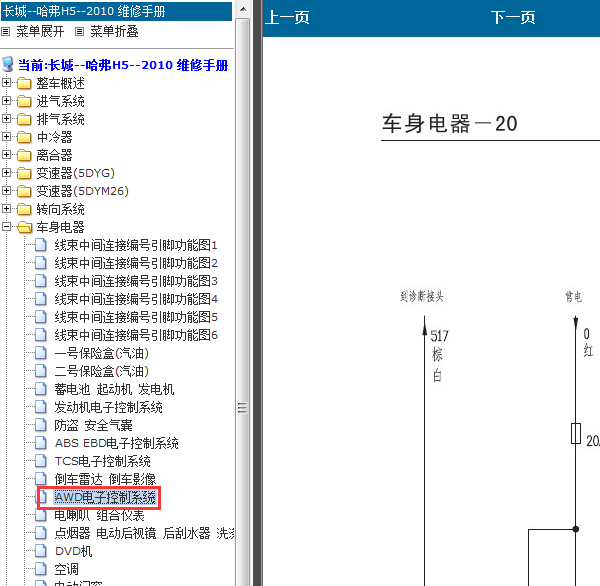Open the DVD机 page

pyautogui.click(x=73, y=551)
